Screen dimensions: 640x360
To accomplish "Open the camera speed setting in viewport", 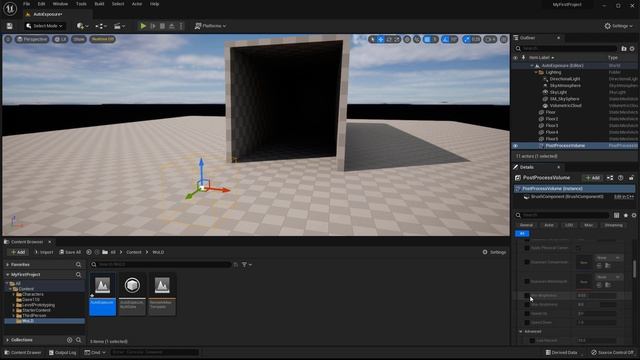I will point(490,39).
